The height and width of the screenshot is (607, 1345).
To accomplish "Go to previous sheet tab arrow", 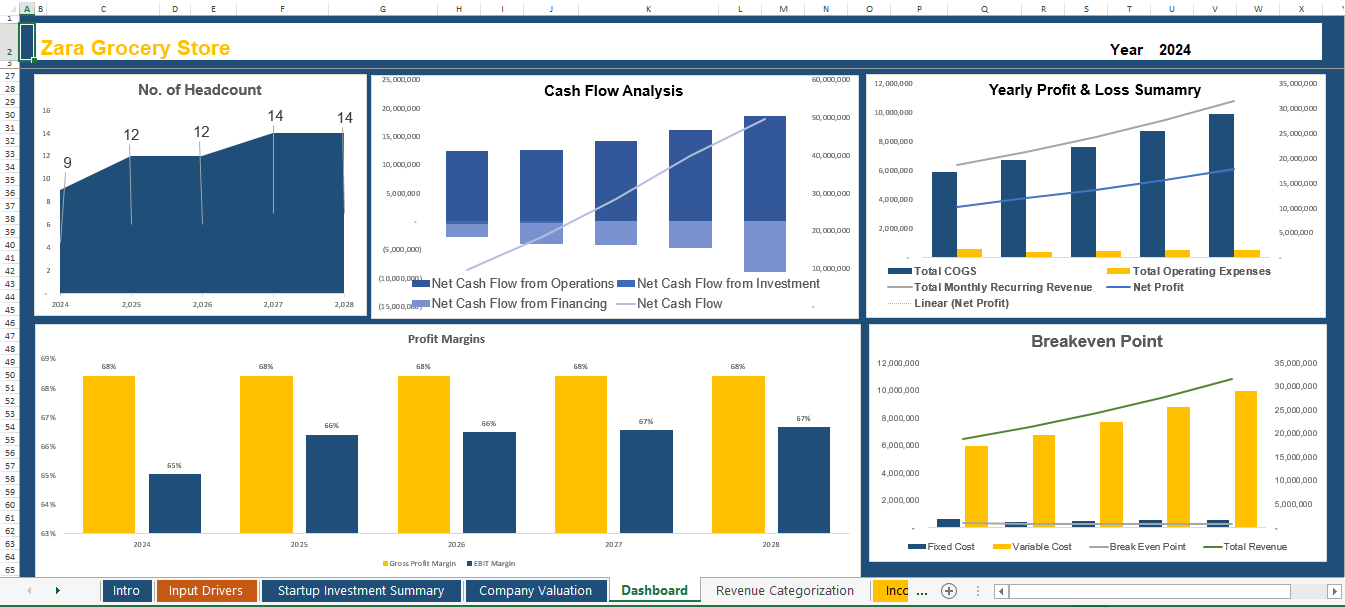I will [x=28, y=591].
